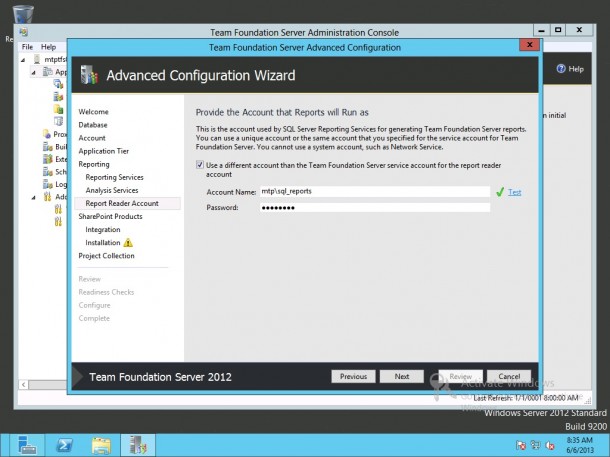Select the Analysis Services sub-step
The width and height of the screenshot is (610, 457).
(112, 190)
